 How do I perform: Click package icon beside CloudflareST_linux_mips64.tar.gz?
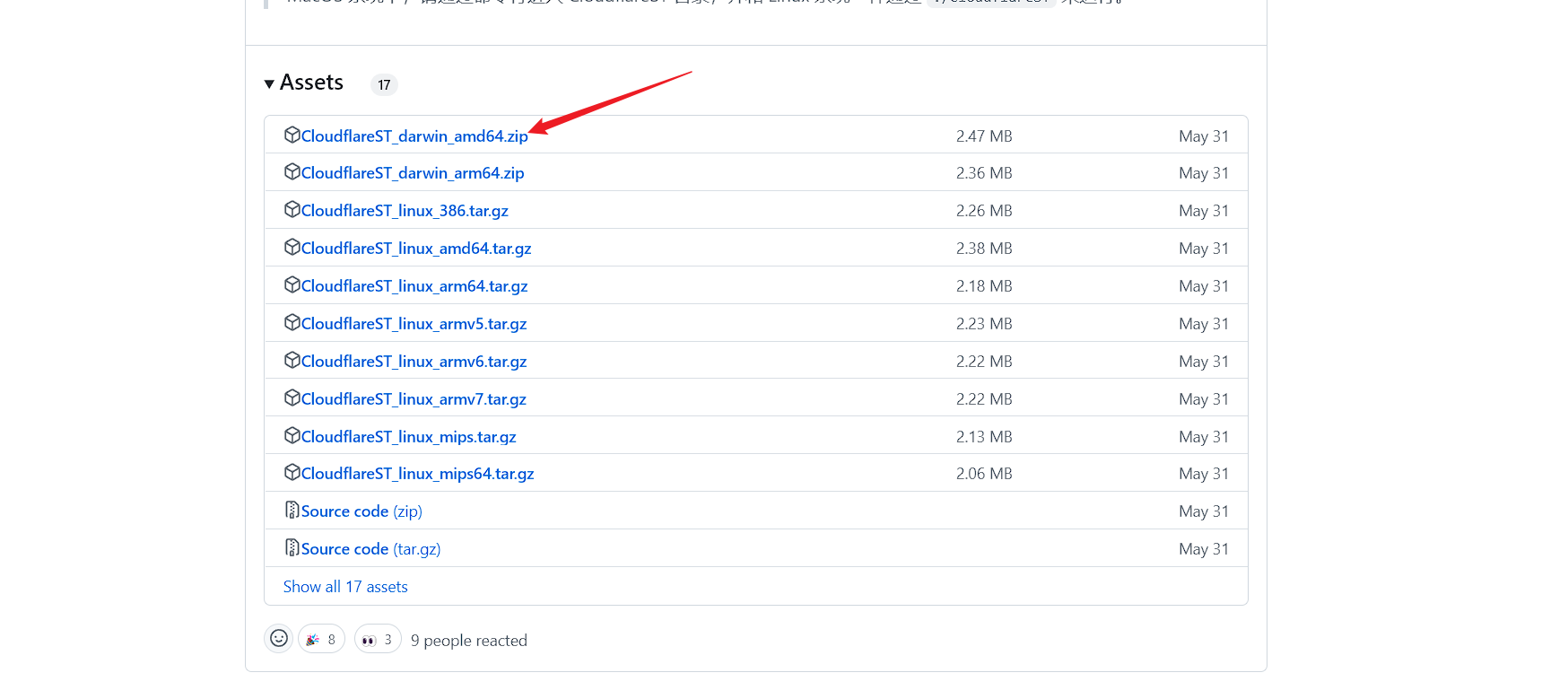[x=292, y=472]
